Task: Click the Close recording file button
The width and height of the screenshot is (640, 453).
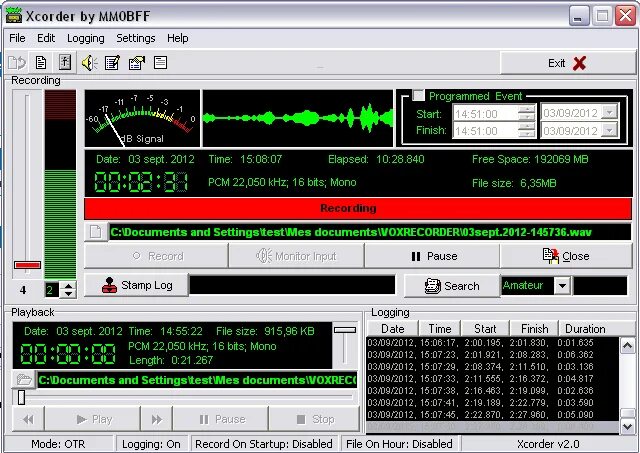Action: [x=567, y=256]
